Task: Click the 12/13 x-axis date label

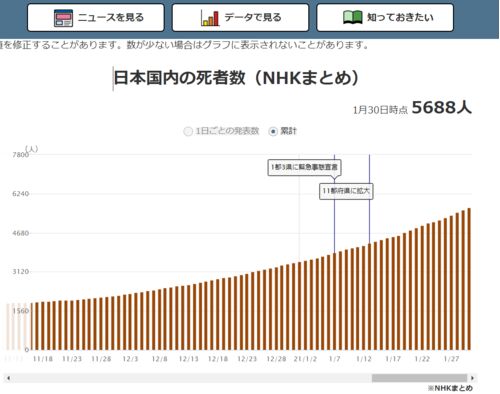Action: (189, 359)
